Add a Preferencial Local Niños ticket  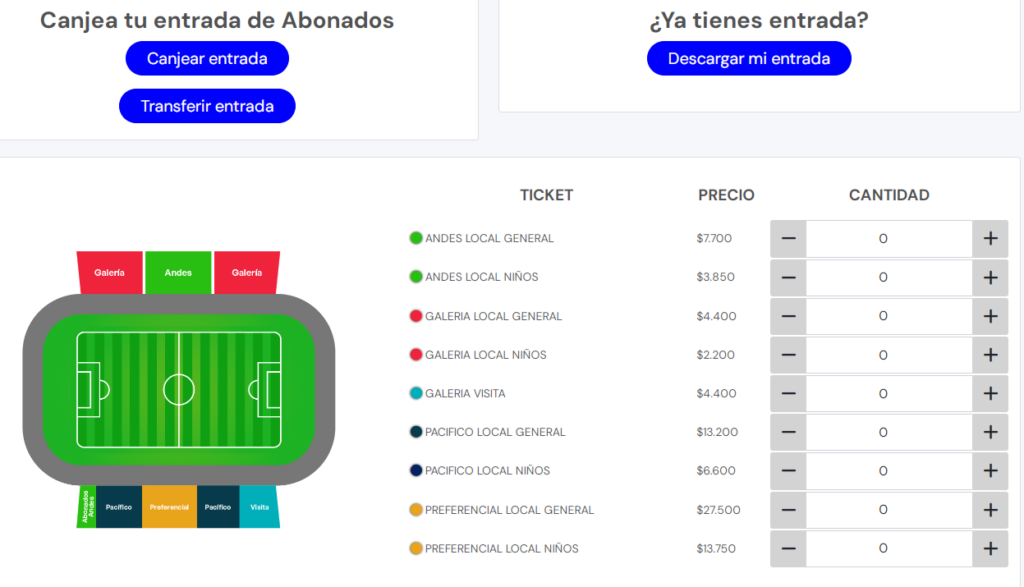coord(990,548)
